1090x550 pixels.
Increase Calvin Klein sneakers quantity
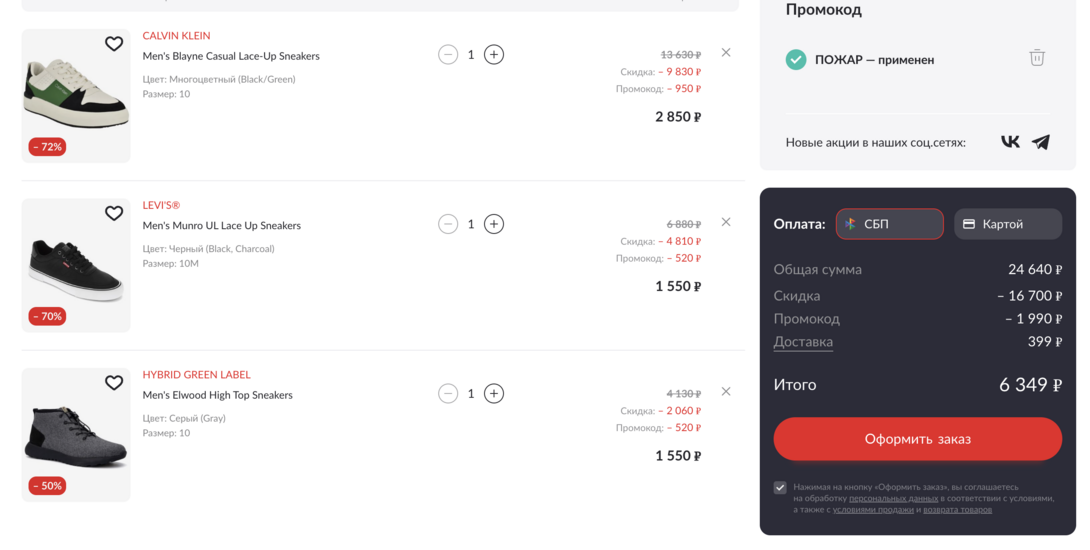click(494, 54)
